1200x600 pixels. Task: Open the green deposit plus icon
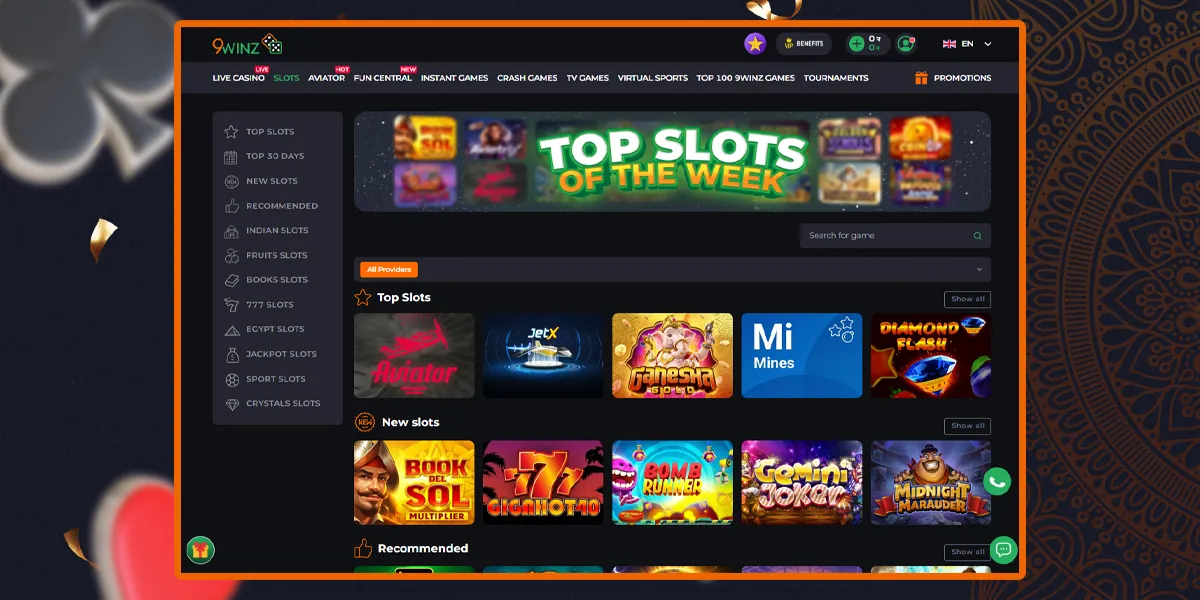855,44
